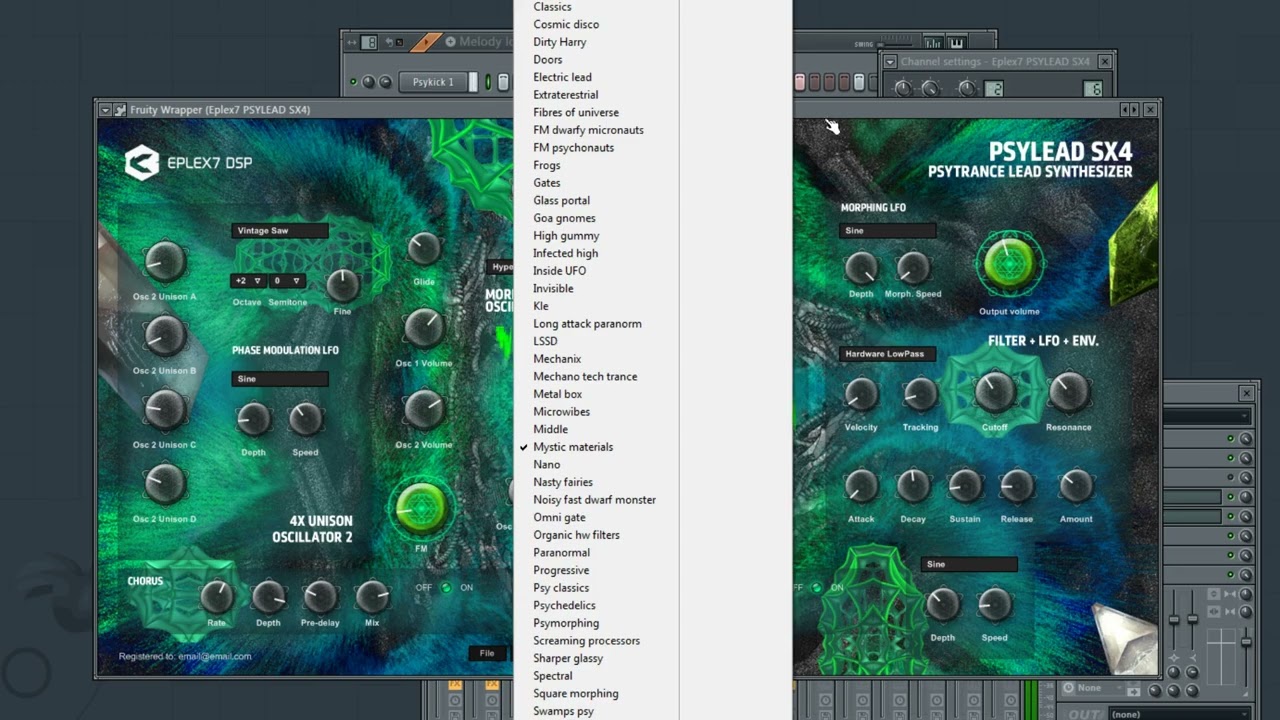Image resolution: width=1280 pixels, height=720 pixels.
Task: Open the Octave +2 dropdown
Action: coord(247,281)
